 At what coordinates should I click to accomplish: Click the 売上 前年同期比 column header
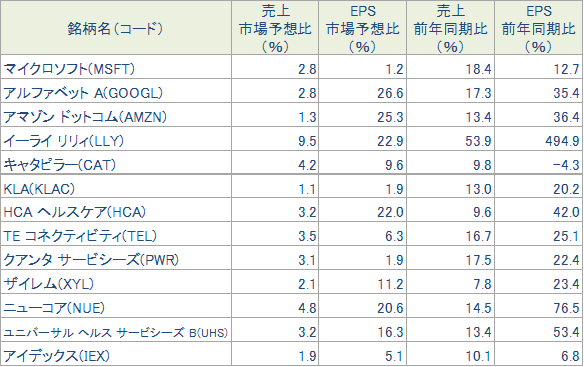coord(450,28)
